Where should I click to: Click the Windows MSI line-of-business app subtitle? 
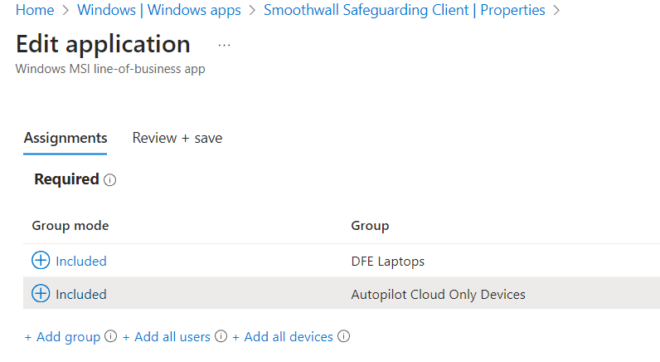coord(110,69)
